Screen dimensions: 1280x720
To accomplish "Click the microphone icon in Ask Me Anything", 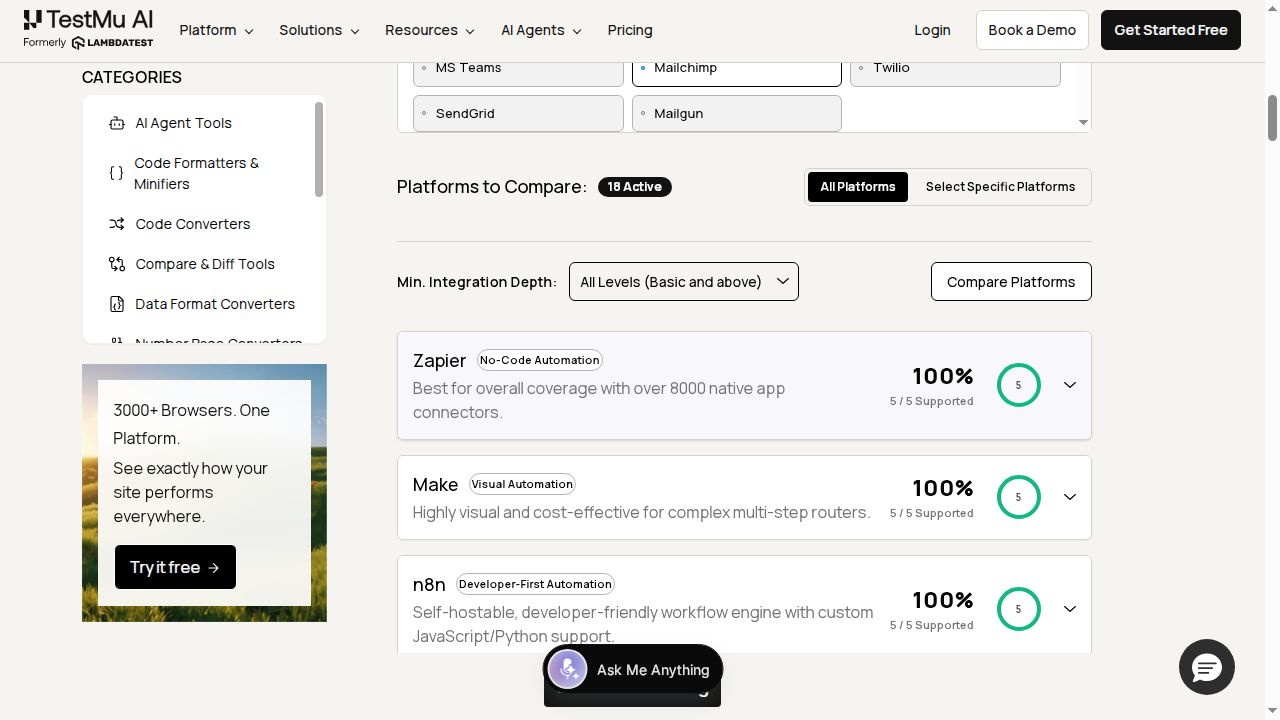I will 567,670.
